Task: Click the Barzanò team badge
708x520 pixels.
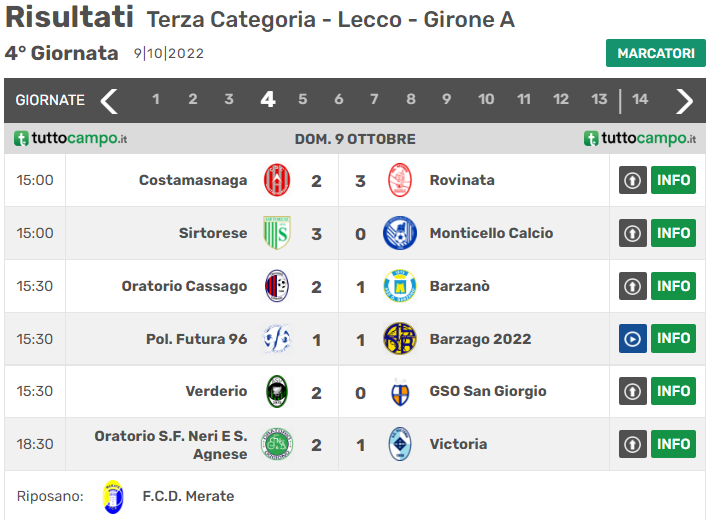Action: (x=400, y=286)
